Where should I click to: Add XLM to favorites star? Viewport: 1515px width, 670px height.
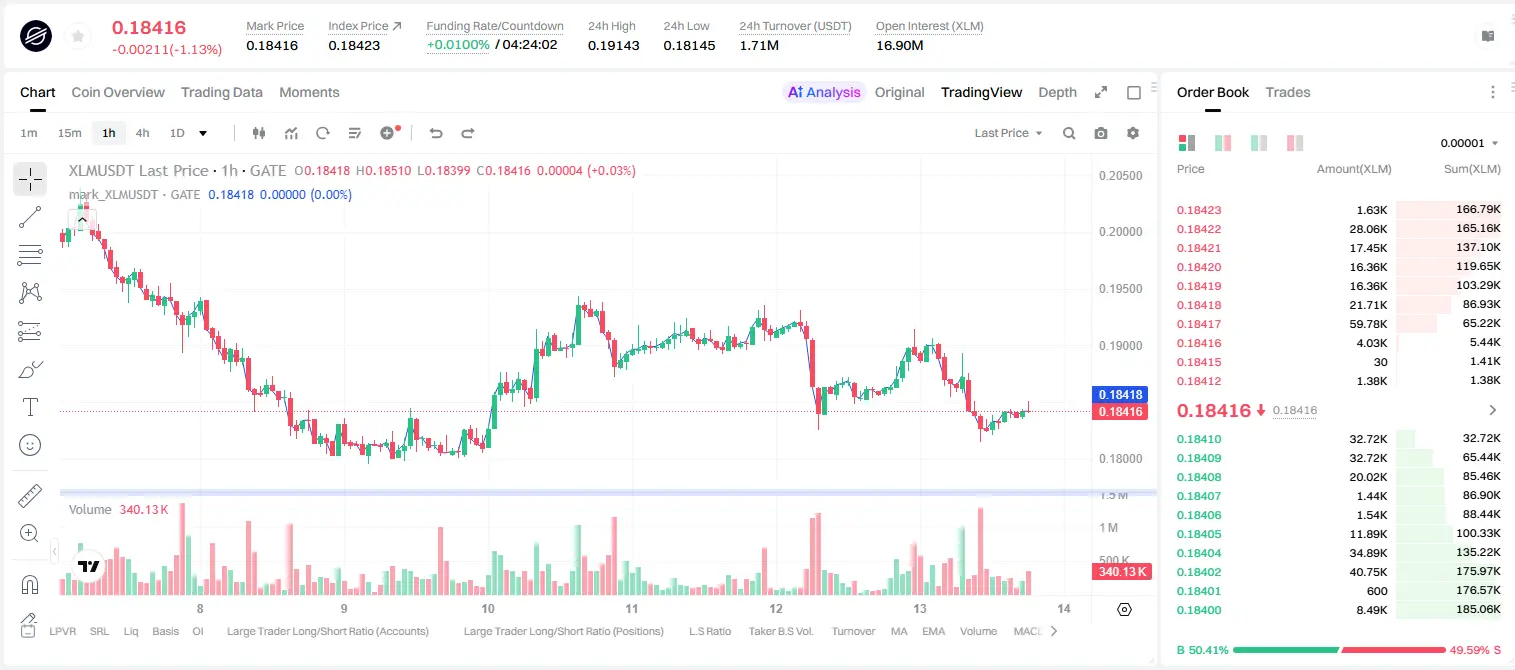point(77,37)
